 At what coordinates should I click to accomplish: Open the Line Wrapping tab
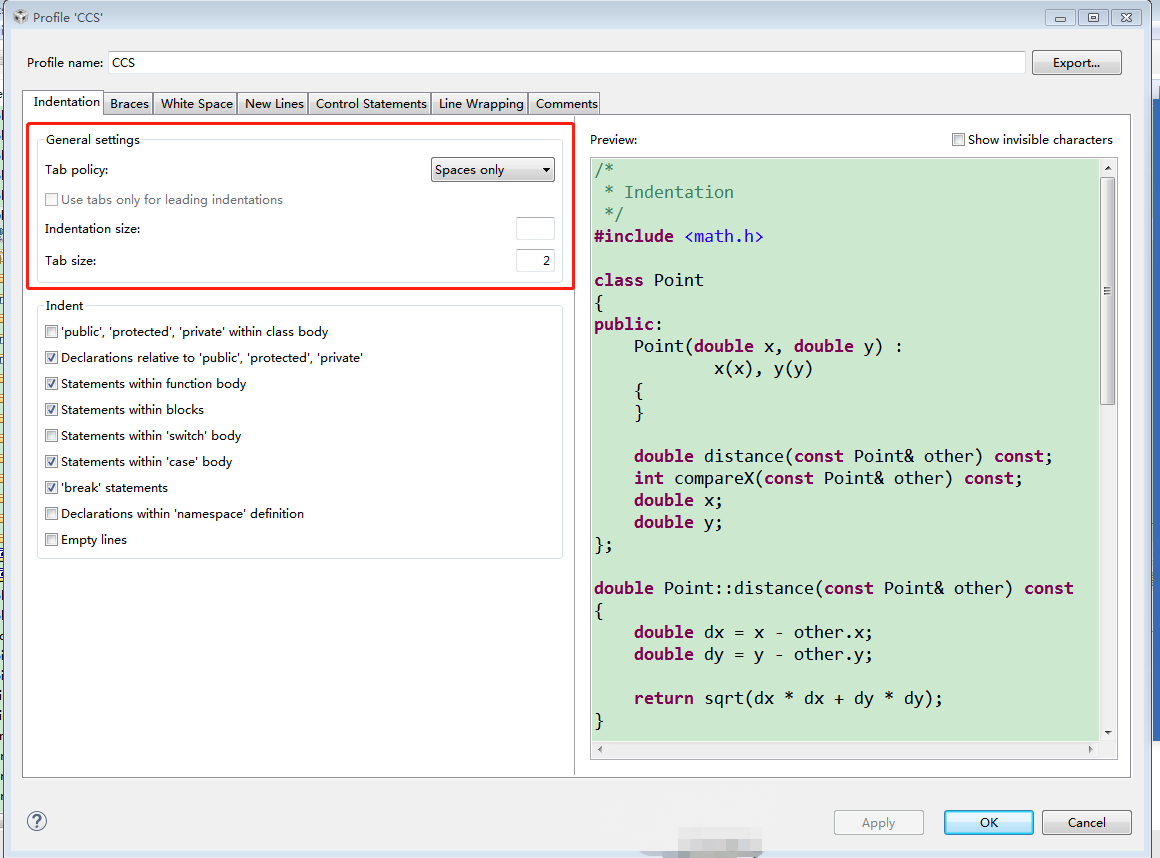coord(479,103)
